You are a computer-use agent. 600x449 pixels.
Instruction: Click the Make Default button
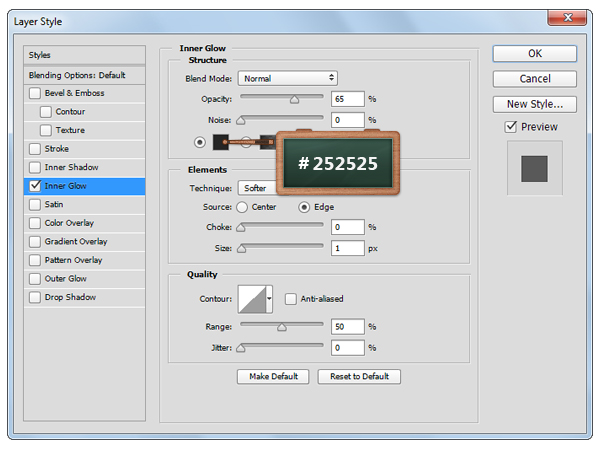(271, 376)
